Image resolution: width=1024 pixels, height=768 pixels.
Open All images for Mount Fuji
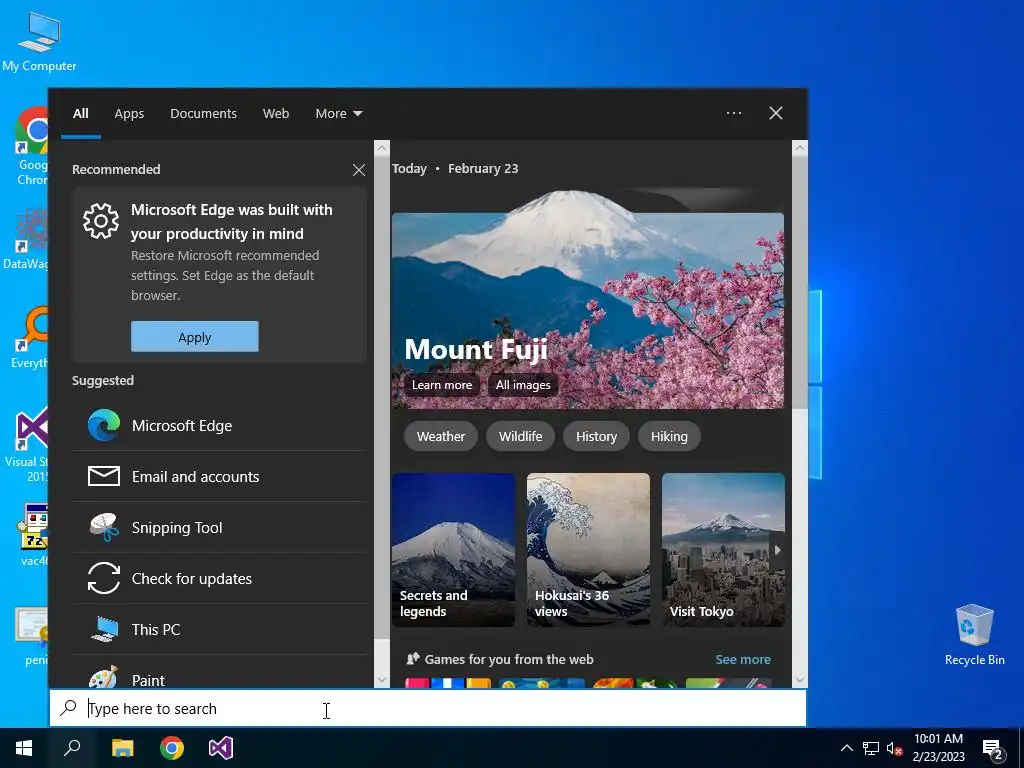[522, 385]
